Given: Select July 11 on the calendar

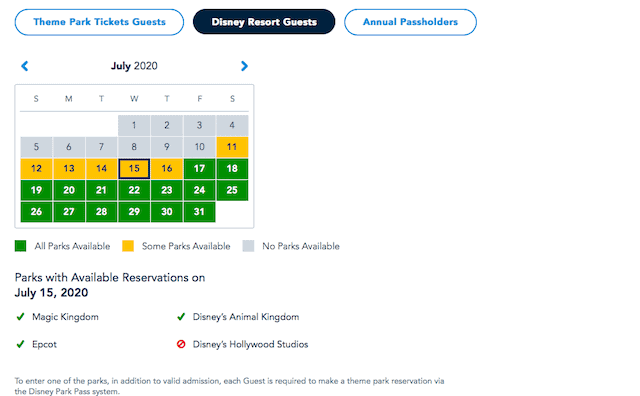Looking at the screenshot, I should point(232,147).
